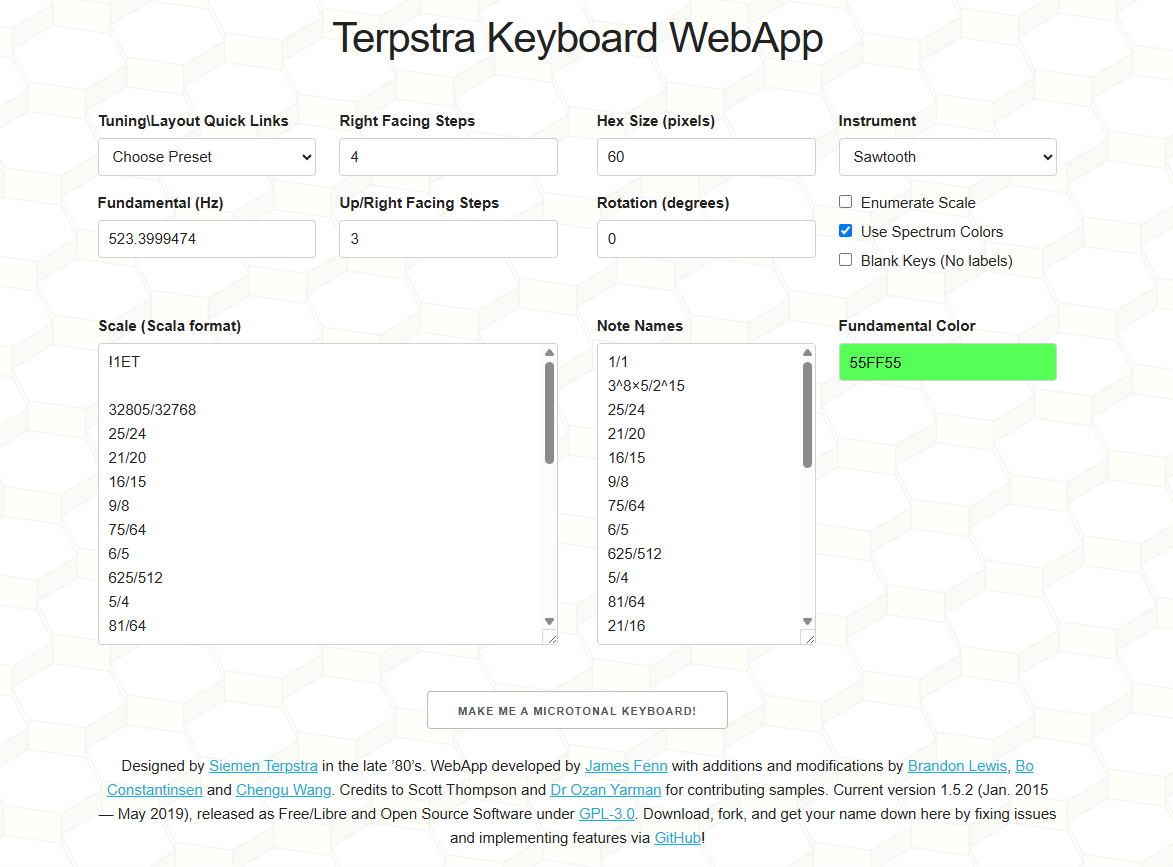
Task: Click the Scale textarea scroll-up arrow
Action: pyautogui.click(x=550, y=353)
